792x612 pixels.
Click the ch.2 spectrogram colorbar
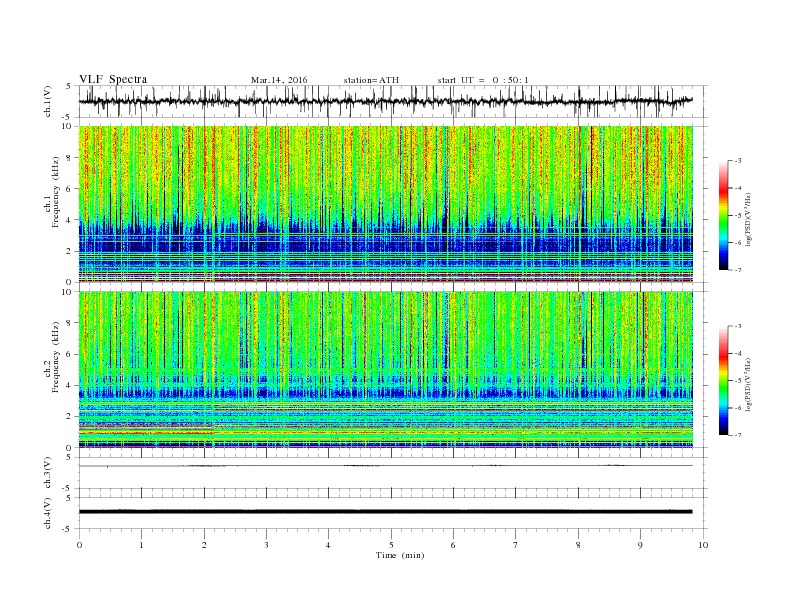[x=723, y=381]
